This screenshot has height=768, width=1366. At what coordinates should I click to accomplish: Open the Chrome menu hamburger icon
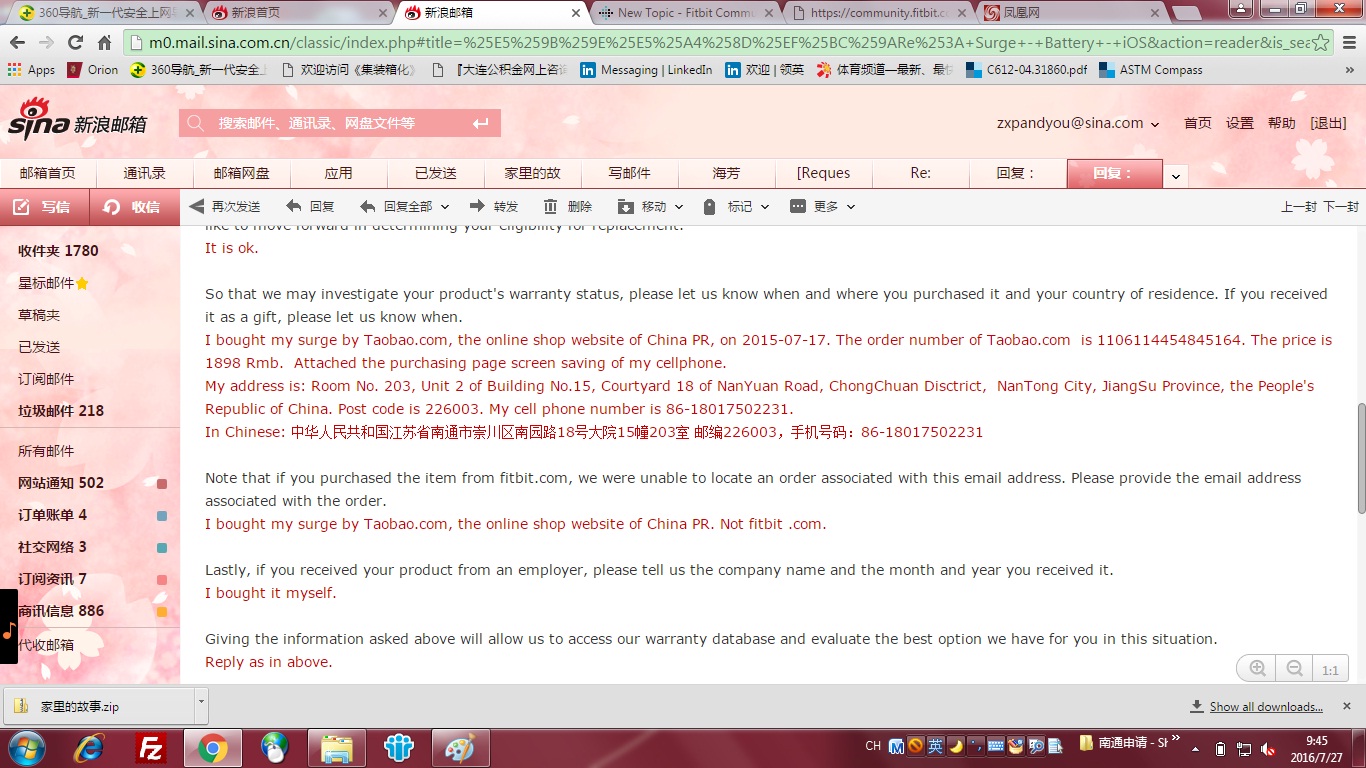(1349, 42)
